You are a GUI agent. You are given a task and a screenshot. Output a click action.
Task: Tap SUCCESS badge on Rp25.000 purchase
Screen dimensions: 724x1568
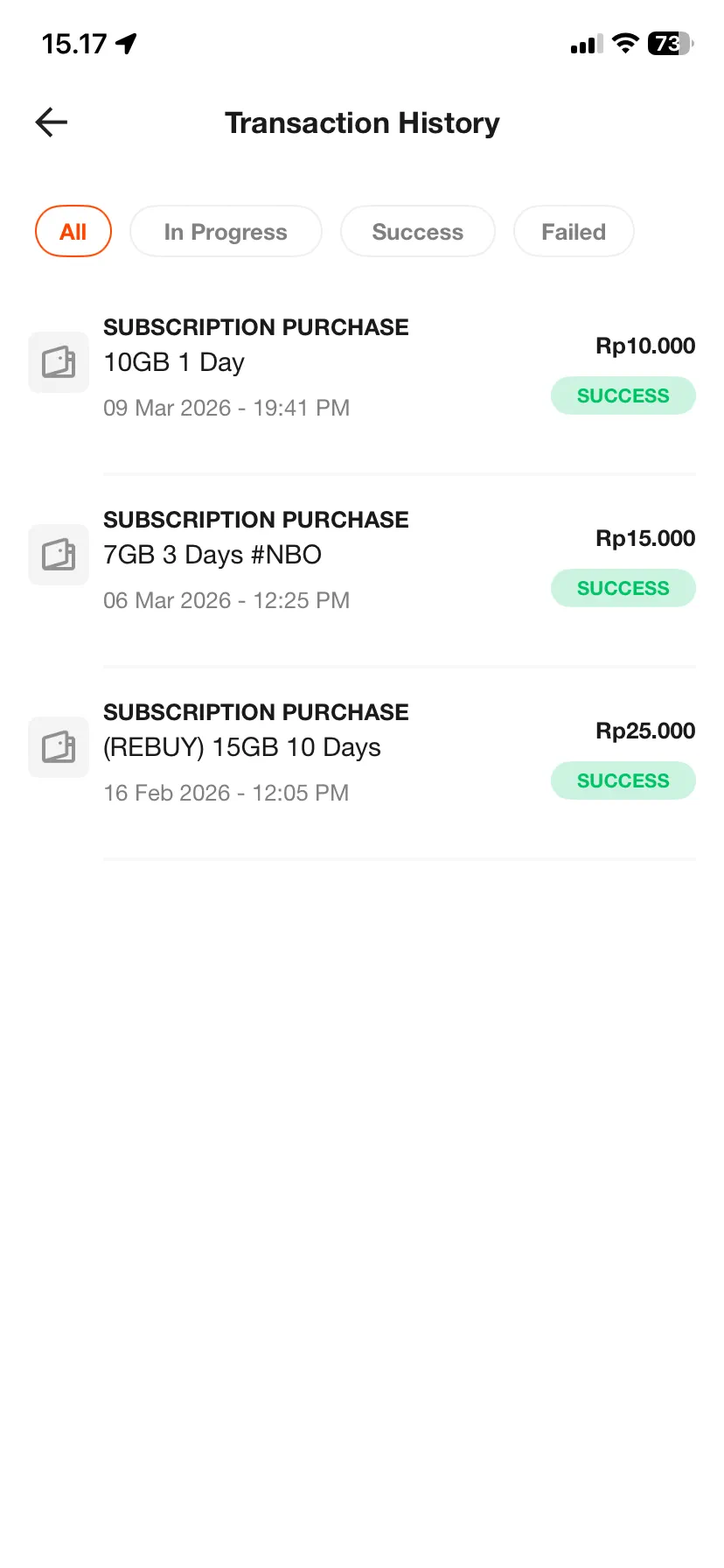click(x=623, y=780)
